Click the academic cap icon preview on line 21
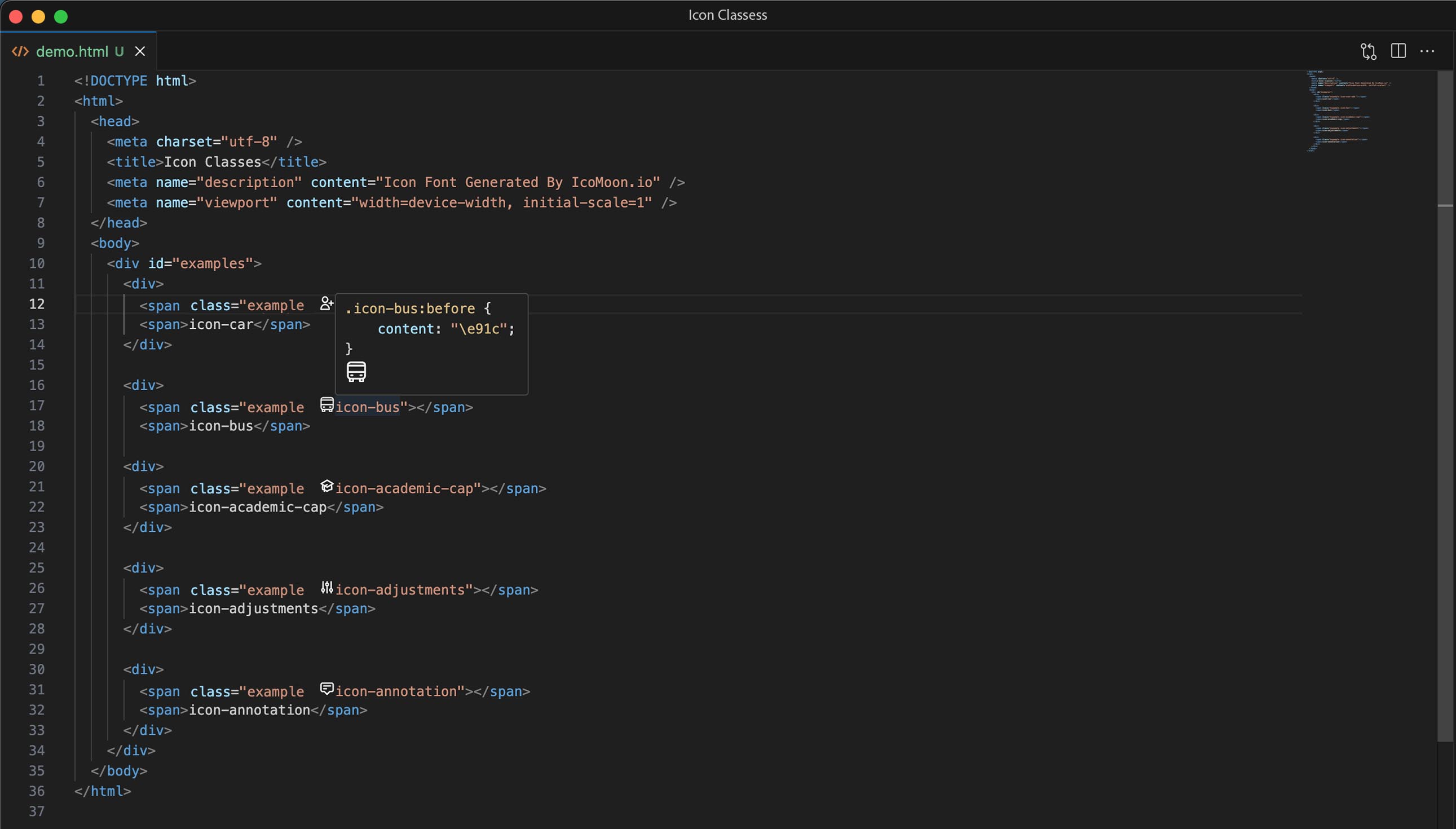 tap(327, 486)
